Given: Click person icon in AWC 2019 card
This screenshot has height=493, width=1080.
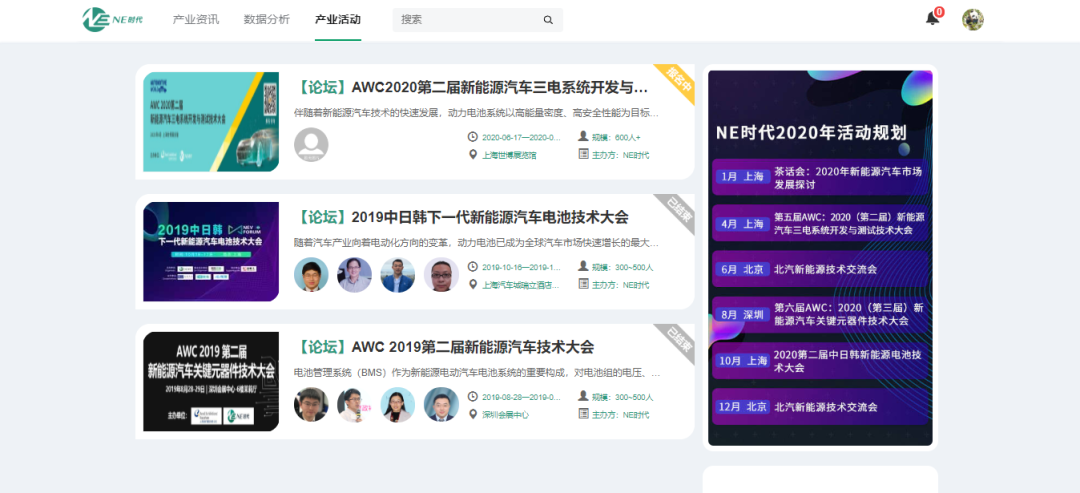Looking at the screenshot, I should click(x=583, y=396).
